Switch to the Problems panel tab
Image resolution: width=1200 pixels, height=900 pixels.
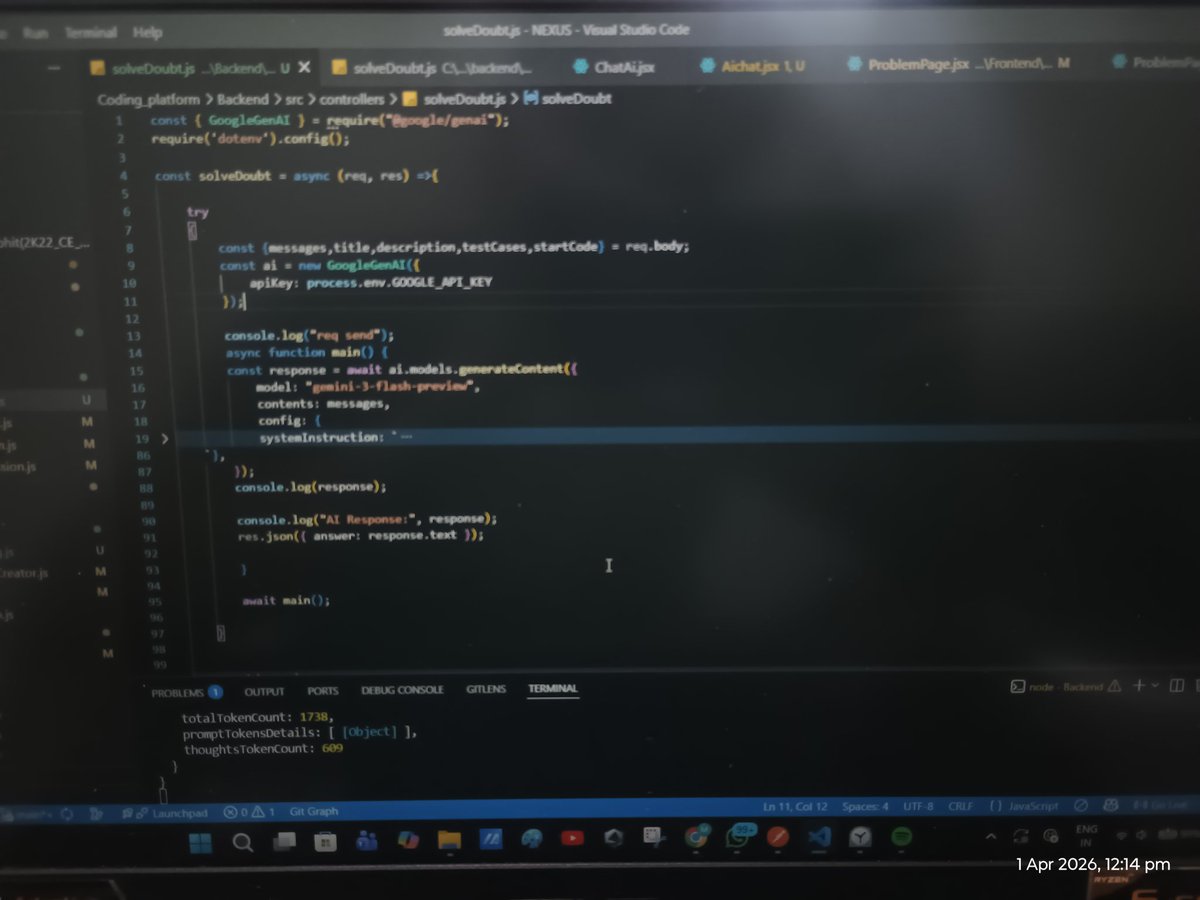[x=187, y=690]
